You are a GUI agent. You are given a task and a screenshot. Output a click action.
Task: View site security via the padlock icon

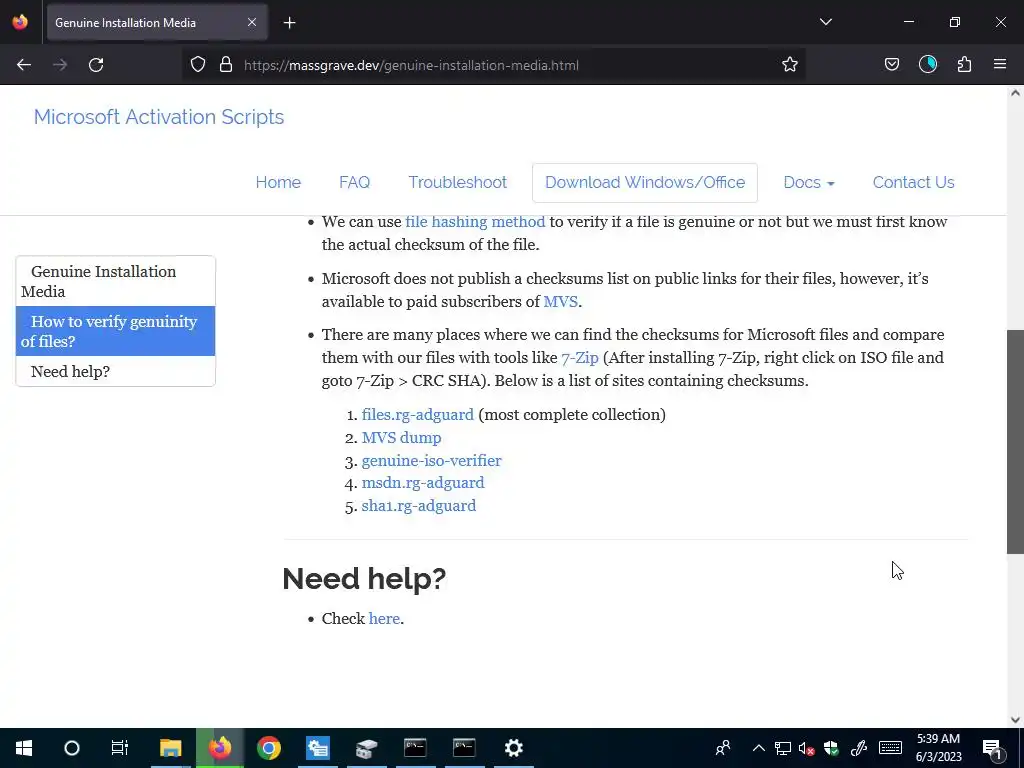pos(226,65)
